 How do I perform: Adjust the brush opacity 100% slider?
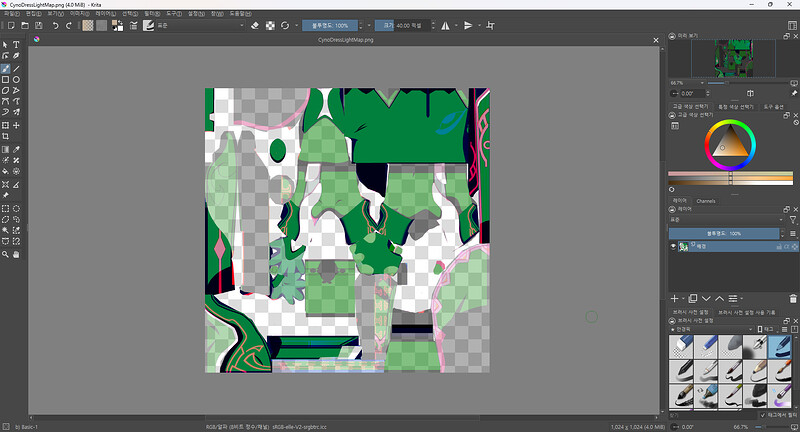(330, 26)
